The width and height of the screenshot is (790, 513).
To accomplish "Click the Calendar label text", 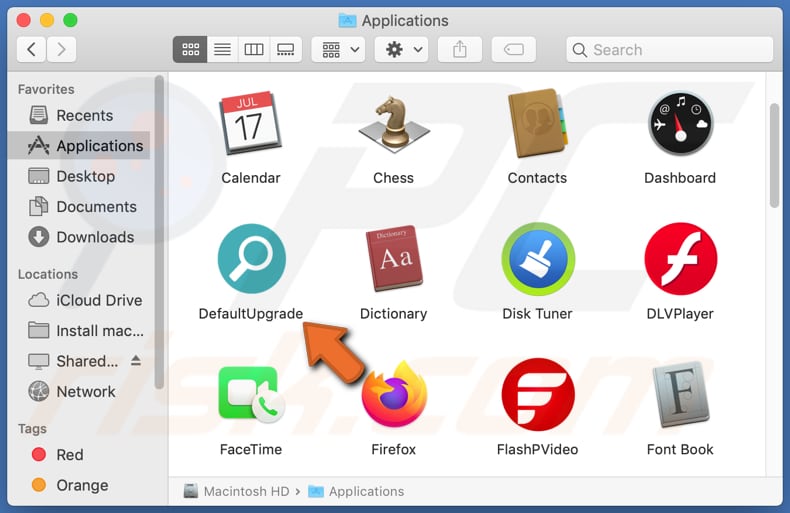I will coord(251,178).
